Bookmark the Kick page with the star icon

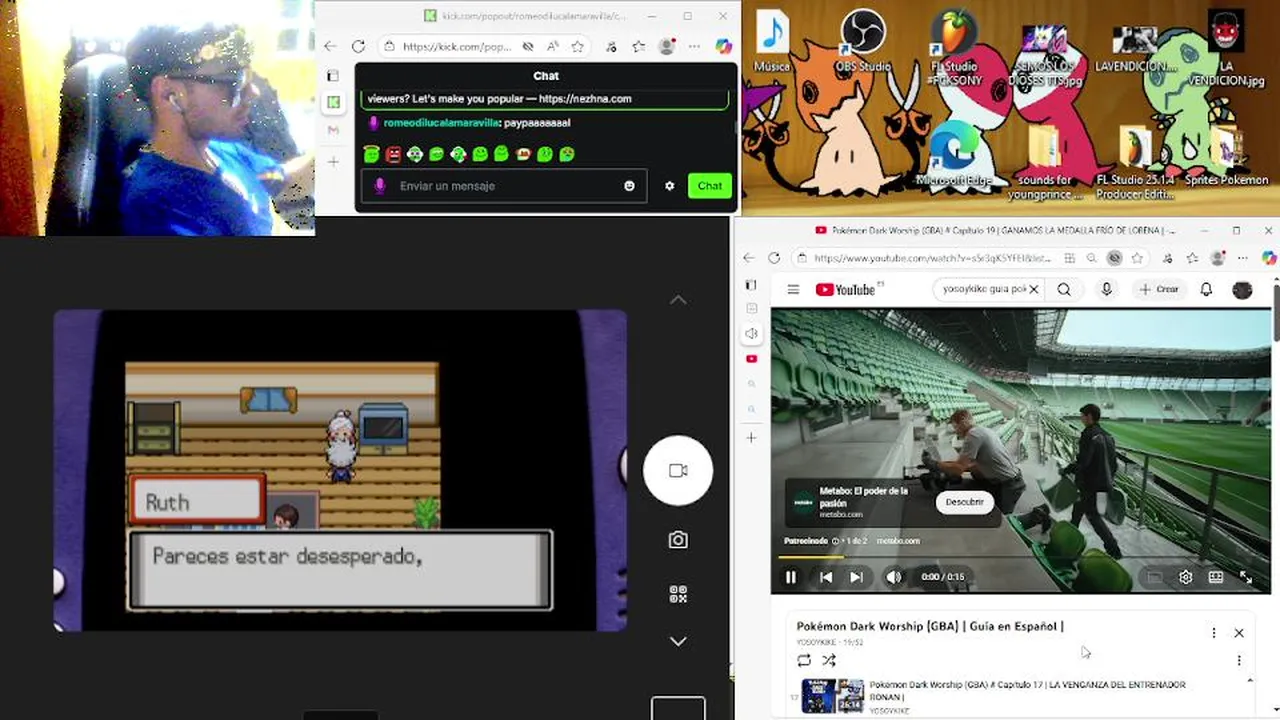[577, 46]
